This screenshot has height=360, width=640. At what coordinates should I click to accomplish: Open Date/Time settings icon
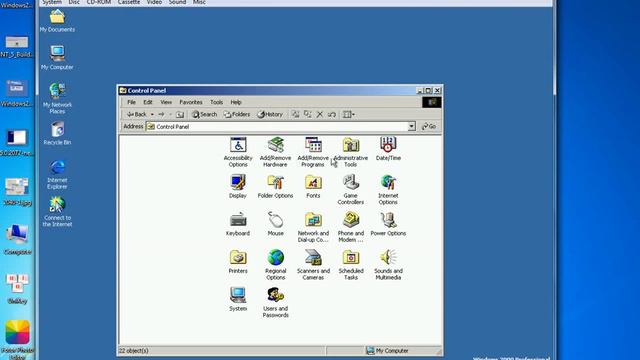tap(388, 149)
